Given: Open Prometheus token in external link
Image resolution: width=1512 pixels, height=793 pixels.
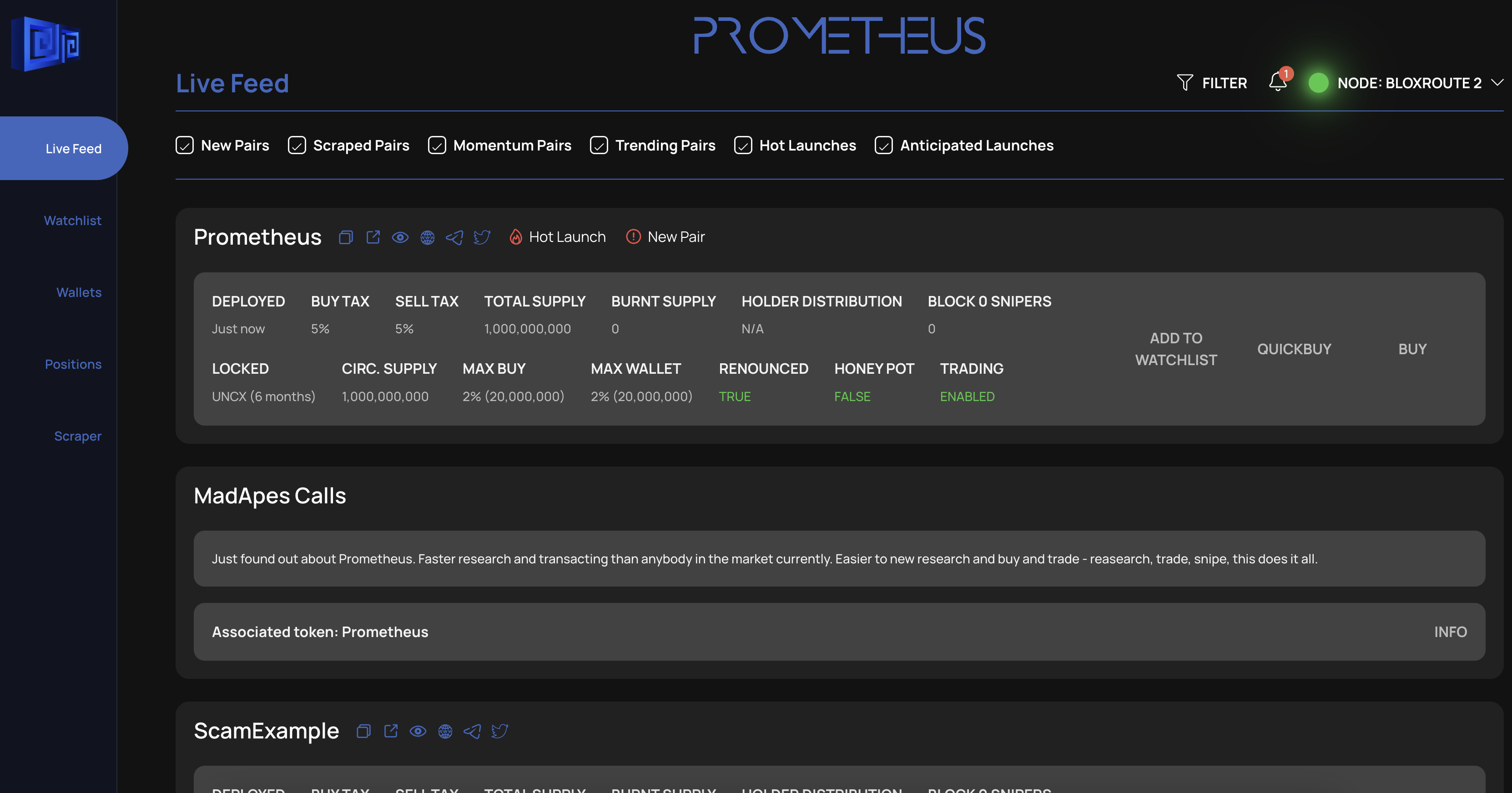Looking at the screenshot, I should click(373, 237).
